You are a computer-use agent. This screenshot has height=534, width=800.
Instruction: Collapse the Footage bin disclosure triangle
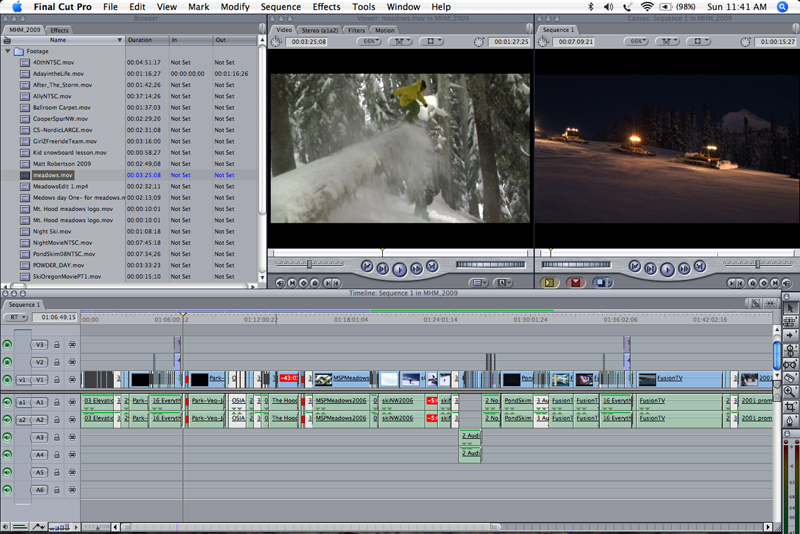tap(7, 51)
